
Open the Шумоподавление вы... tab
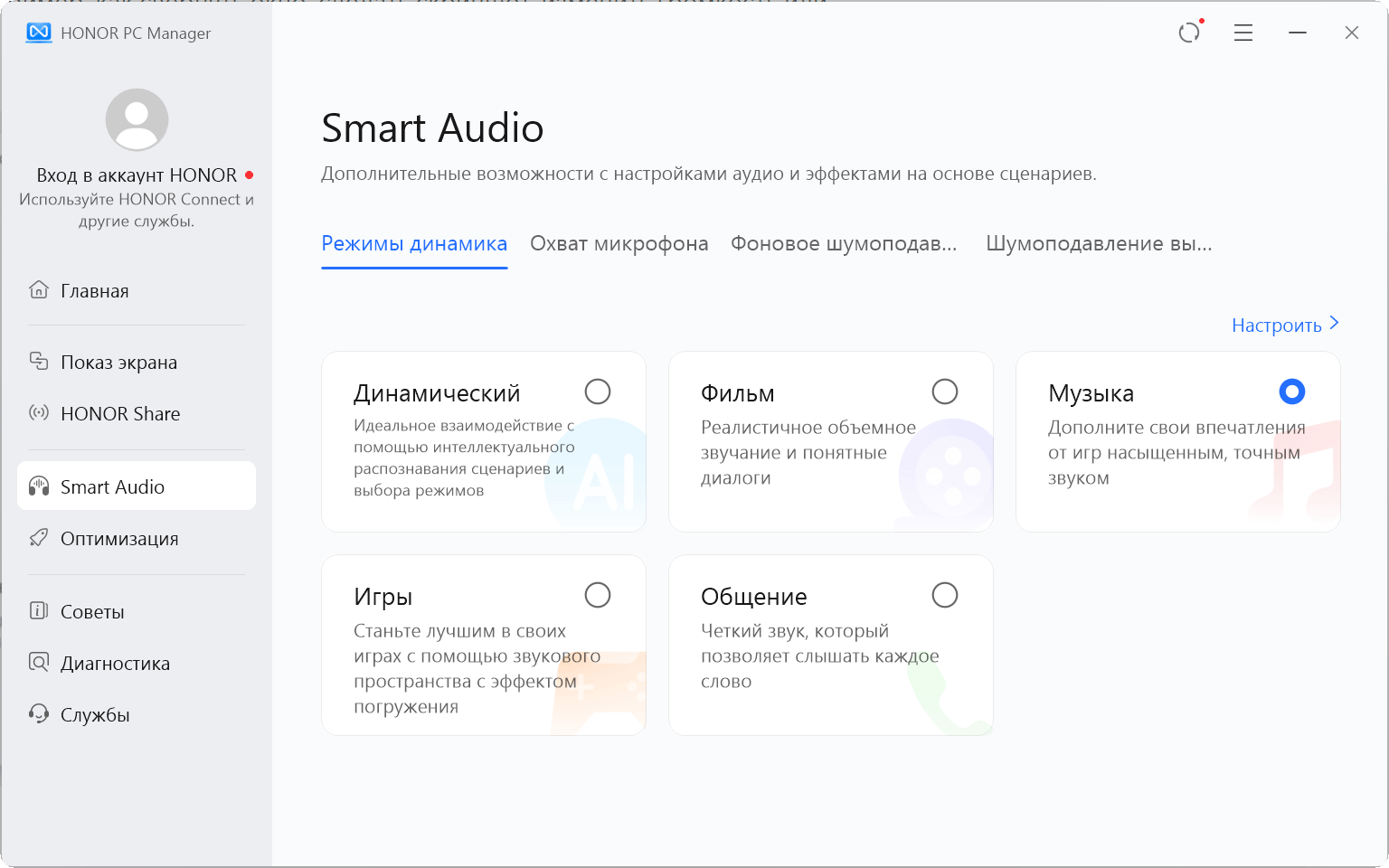pos(1099,244)
